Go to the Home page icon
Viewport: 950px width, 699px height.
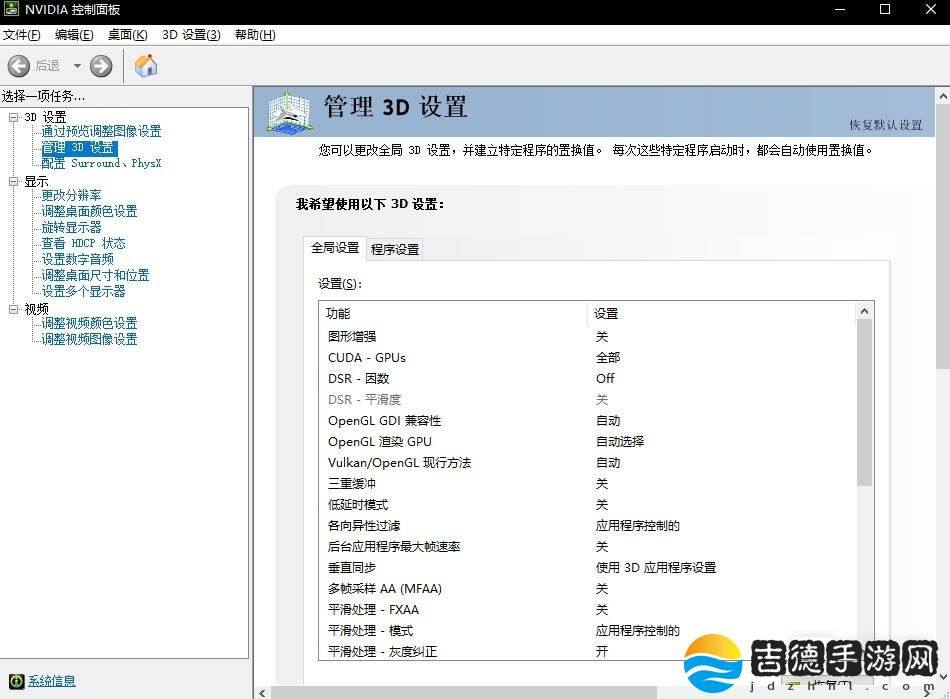[x=145, y=65]
